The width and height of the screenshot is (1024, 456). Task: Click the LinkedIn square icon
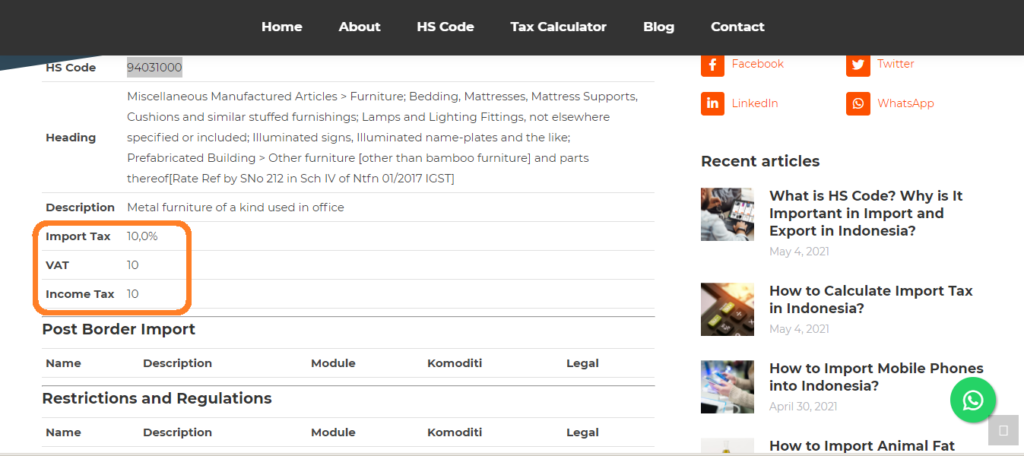click(x=712, y=104)
